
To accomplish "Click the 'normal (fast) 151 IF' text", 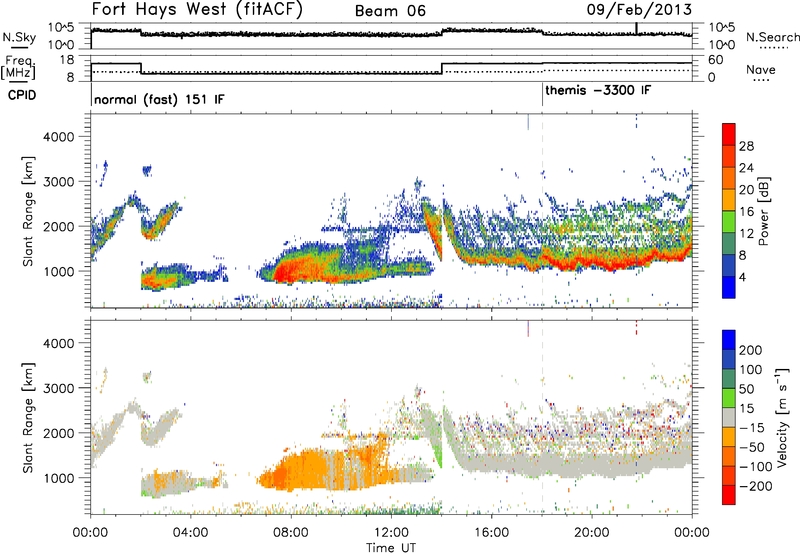I will (159, 99).
